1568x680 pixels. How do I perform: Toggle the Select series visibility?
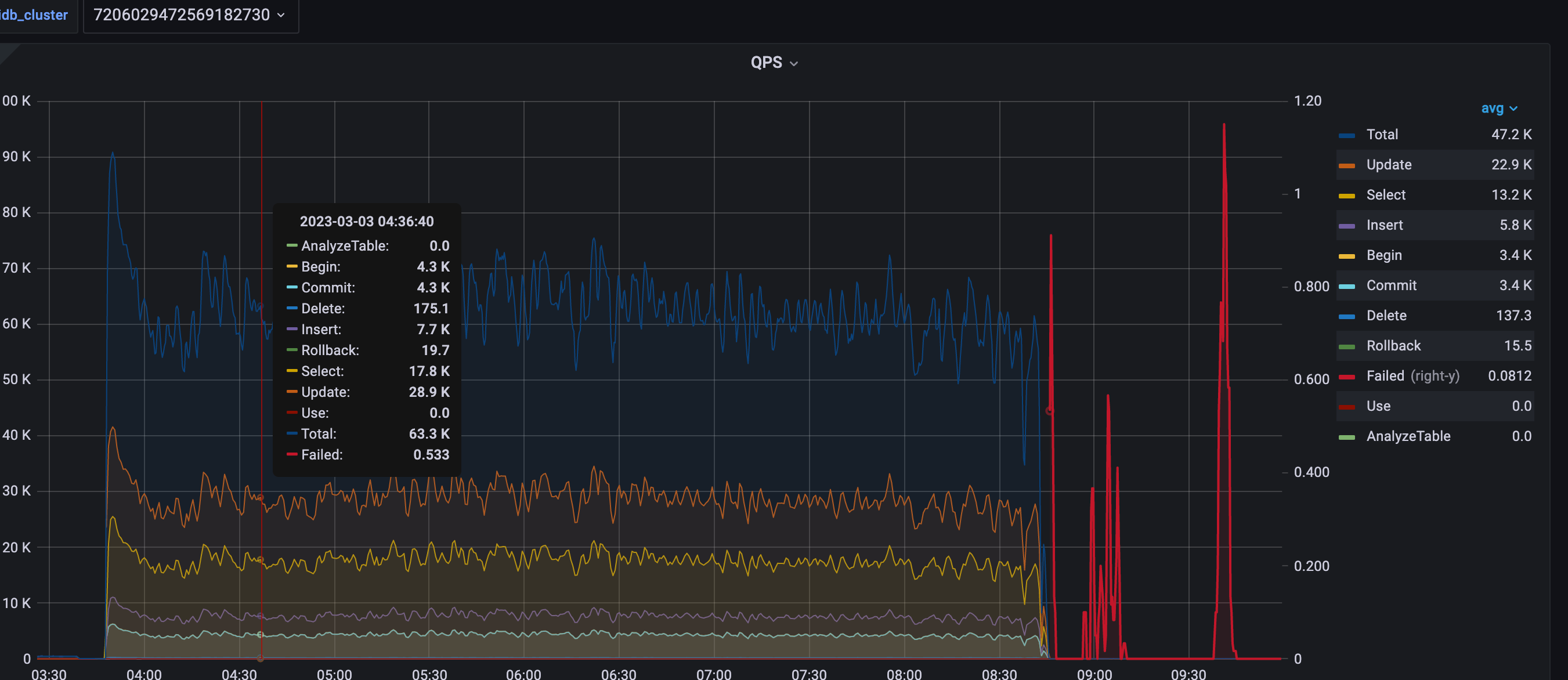(x=1386, y=195)
